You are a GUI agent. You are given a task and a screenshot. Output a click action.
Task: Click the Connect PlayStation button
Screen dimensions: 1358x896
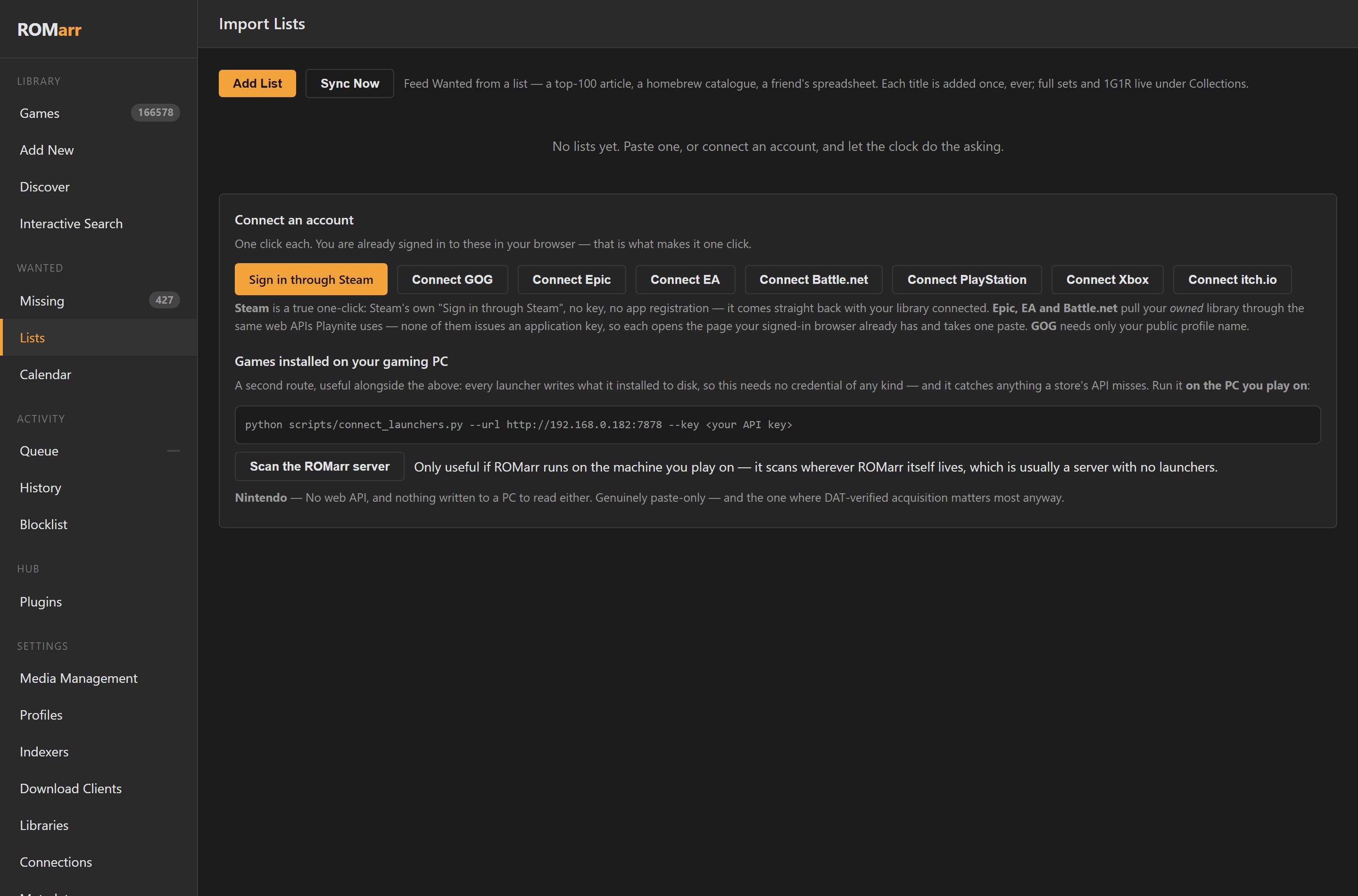(x=967, y=280)
